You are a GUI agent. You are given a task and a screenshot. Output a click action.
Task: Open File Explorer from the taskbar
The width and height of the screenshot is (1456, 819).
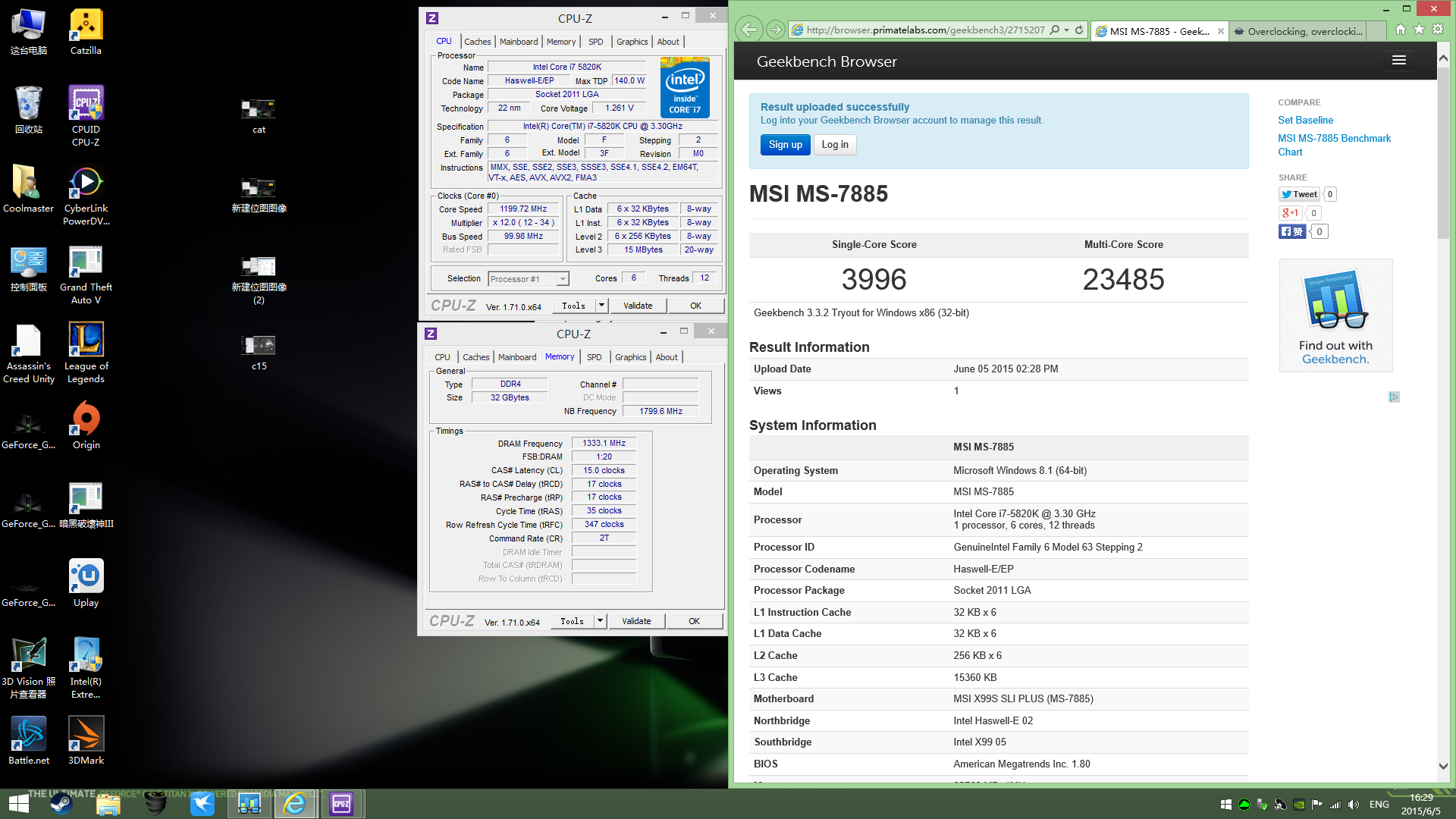coord(108,804)
